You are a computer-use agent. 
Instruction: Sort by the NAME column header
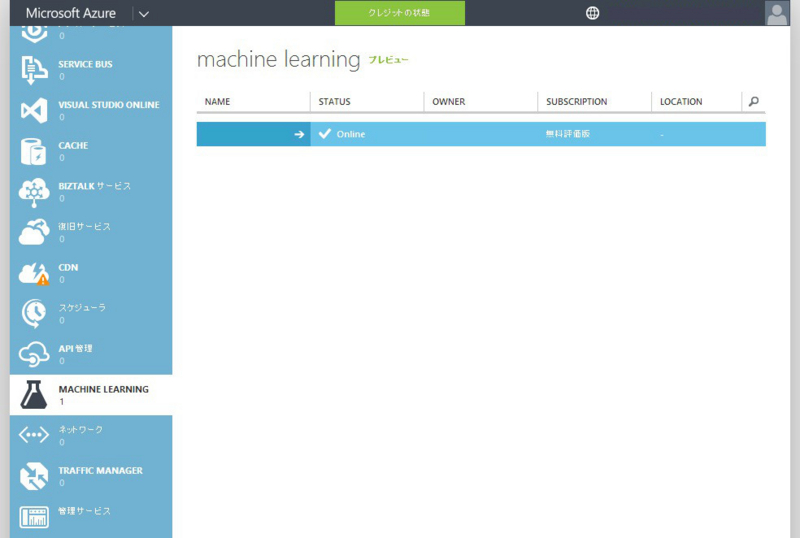[x=217, y=102]
